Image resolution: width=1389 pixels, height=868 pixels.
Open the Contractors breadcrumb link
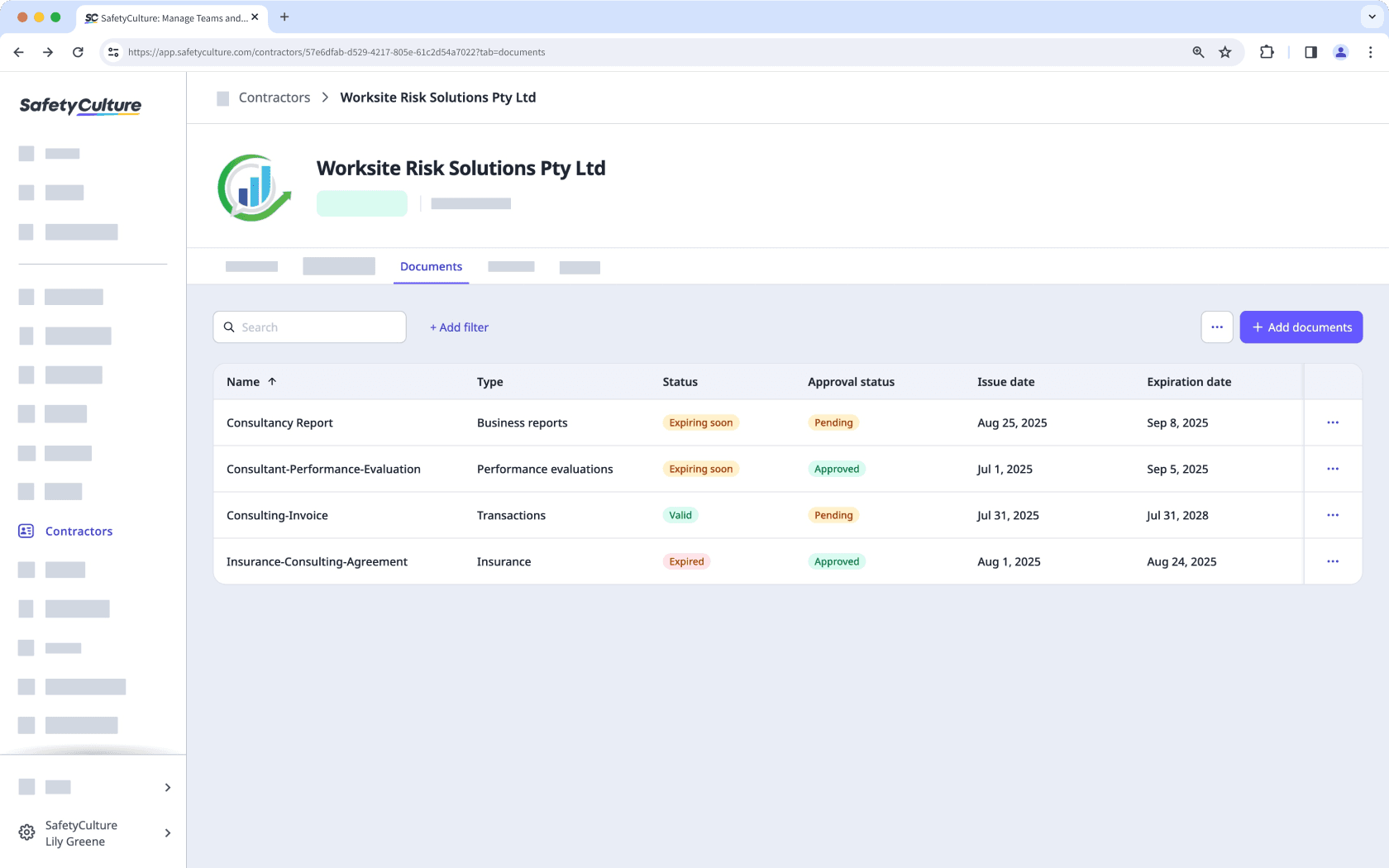[274, 97]
